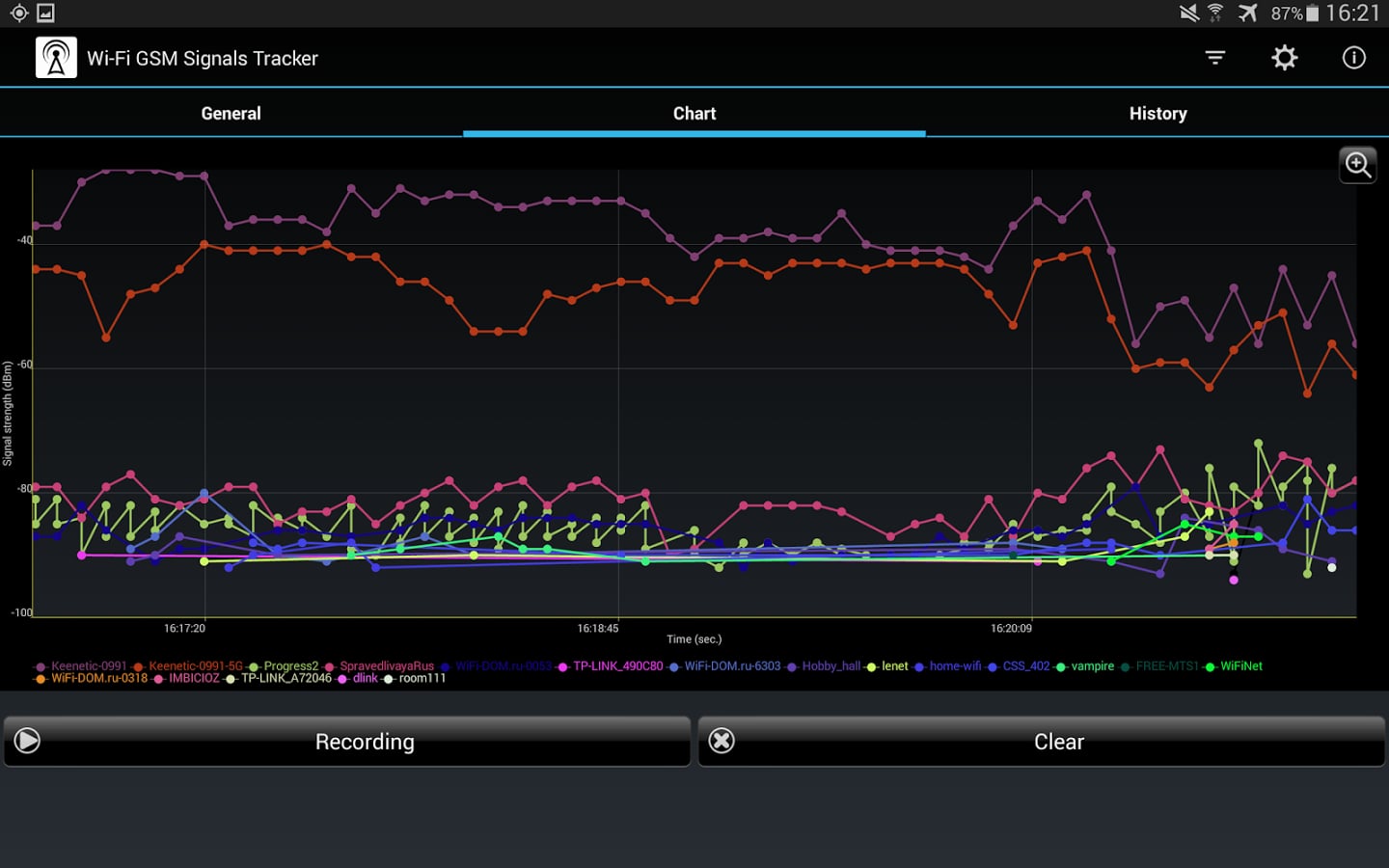
Task: Switch to the General tab
Action: [231, 113]
